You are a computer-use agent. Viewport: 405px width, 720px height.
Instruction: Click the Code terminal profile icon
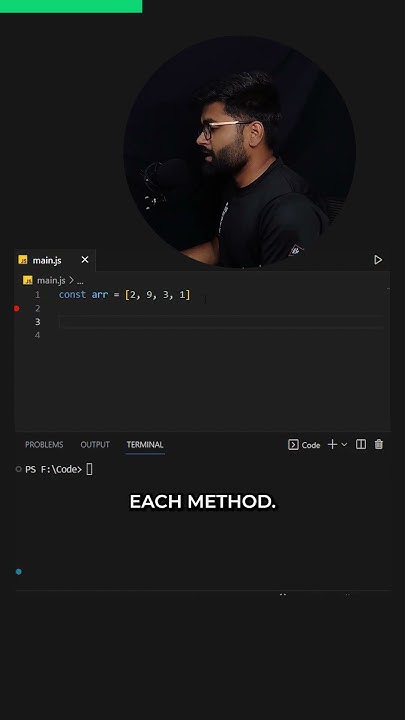point(293,444)
